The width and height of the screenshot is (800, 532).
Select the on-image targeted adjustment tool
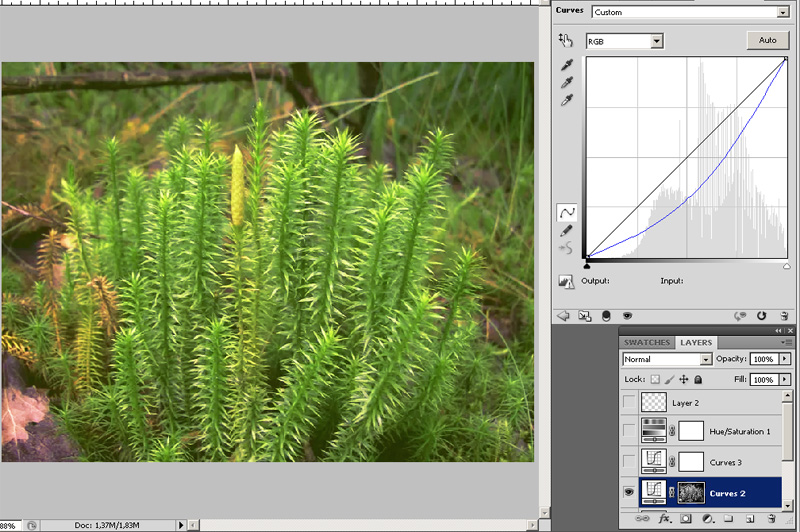point(567,41)
